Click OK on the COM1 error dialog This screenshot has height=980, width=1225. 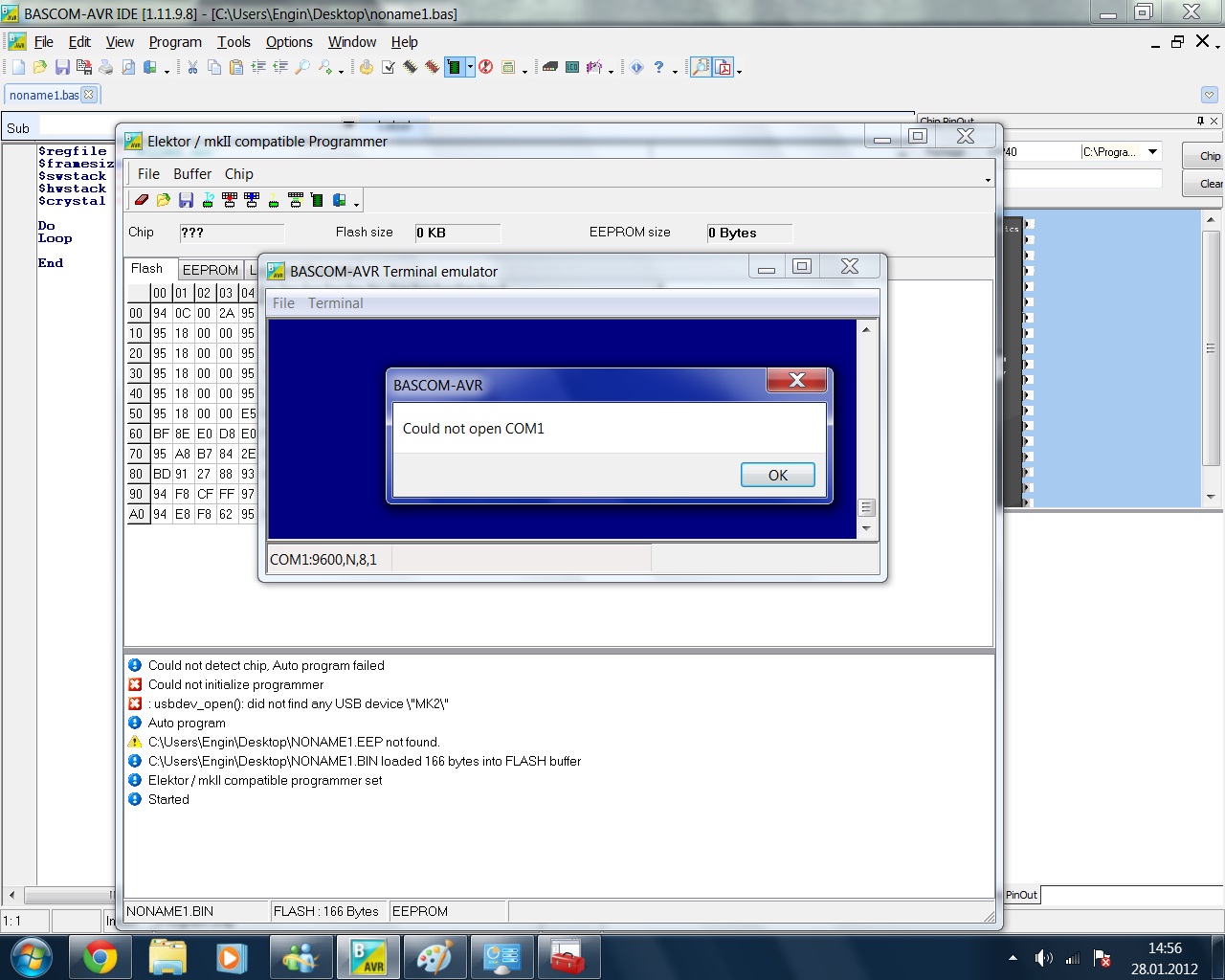pyautogui.click(x=778, y=475)
